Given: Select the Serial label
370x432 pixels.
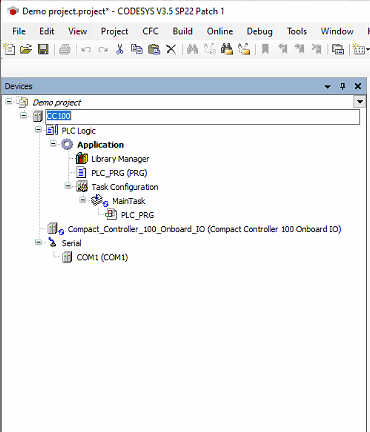Looking at the screenshot, I should coord(71,243).
